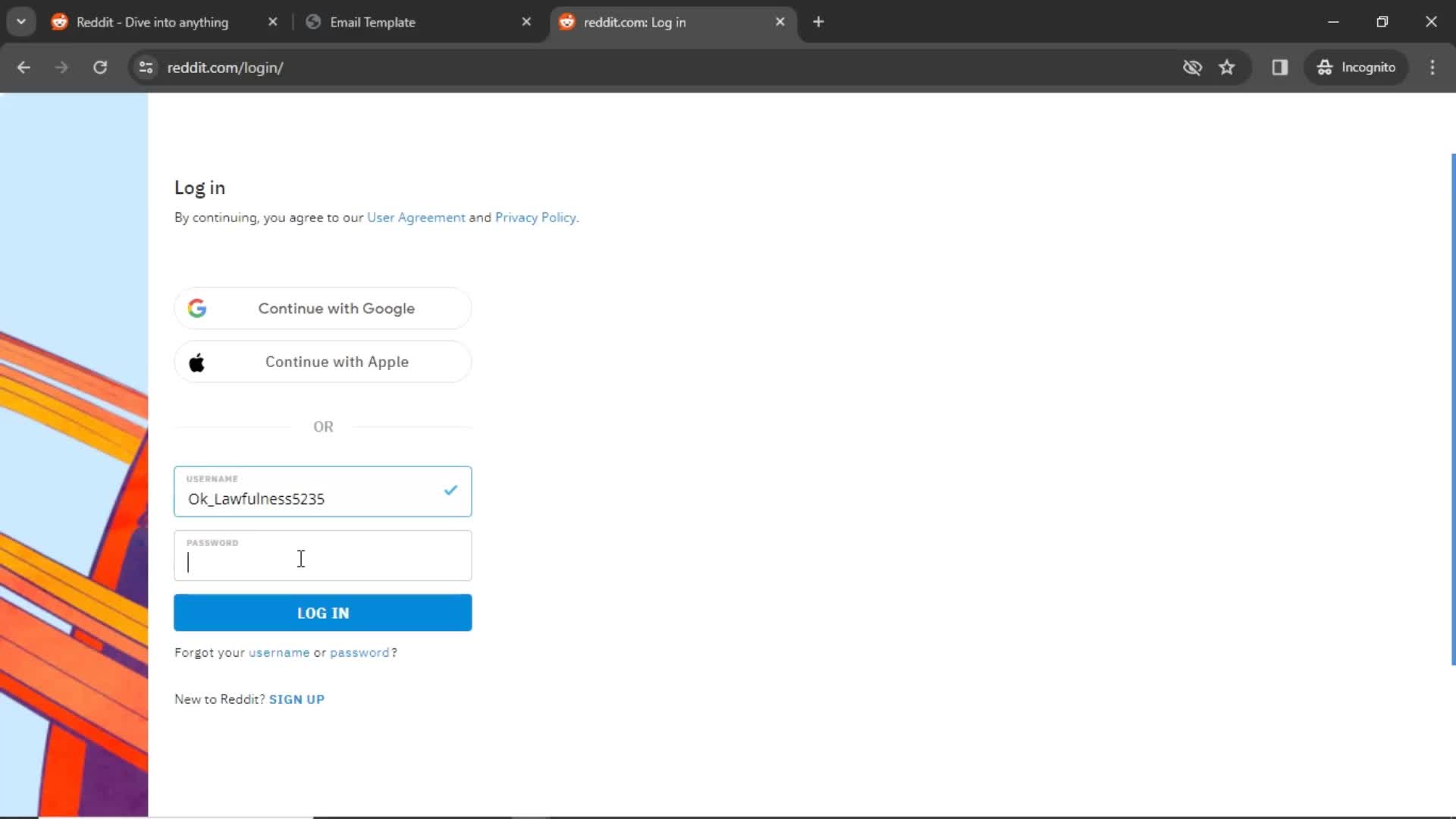Screen dimensions: 1456x819
Task: Click the split screen browser layout icon
Action: click(x=1279, y=67)
